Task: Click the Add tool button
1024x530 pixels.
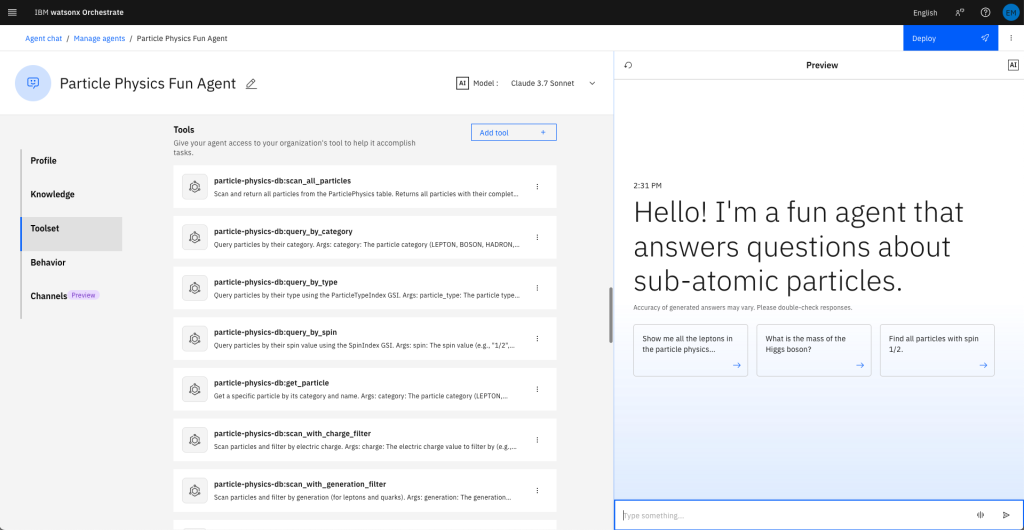Action: coord(513,132)
